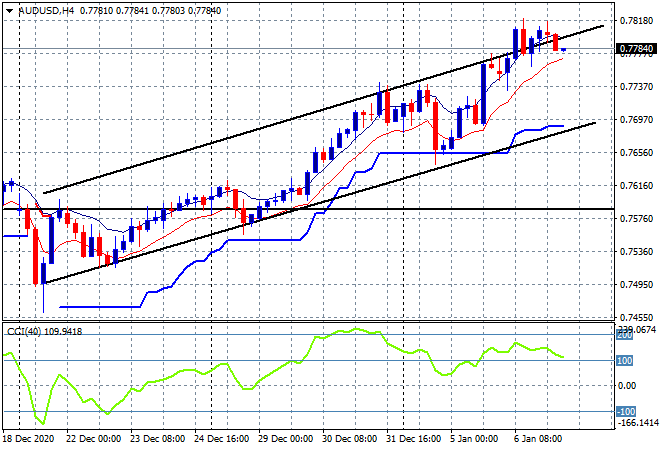Click the 23 Dec 08:00 time label
Image resolution: width=660 pixels, height=450 pixels.
point(157,439)
